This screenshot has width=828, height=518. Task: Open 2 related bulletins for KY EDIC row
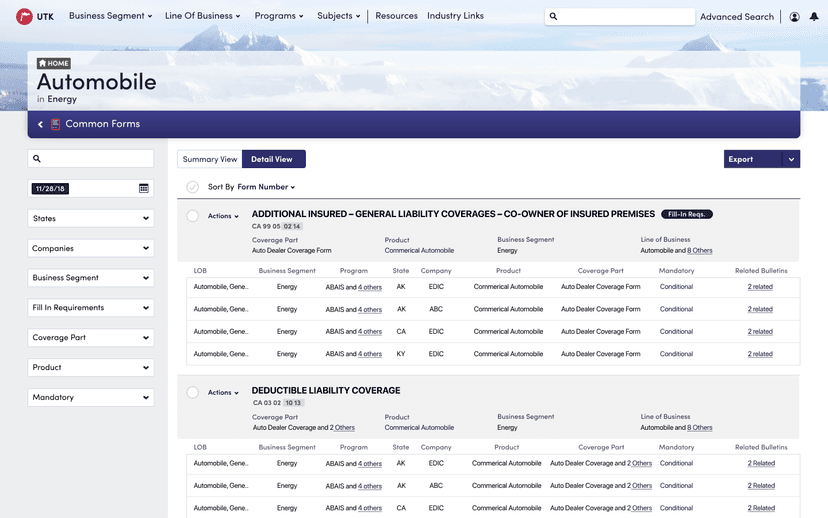760,354
